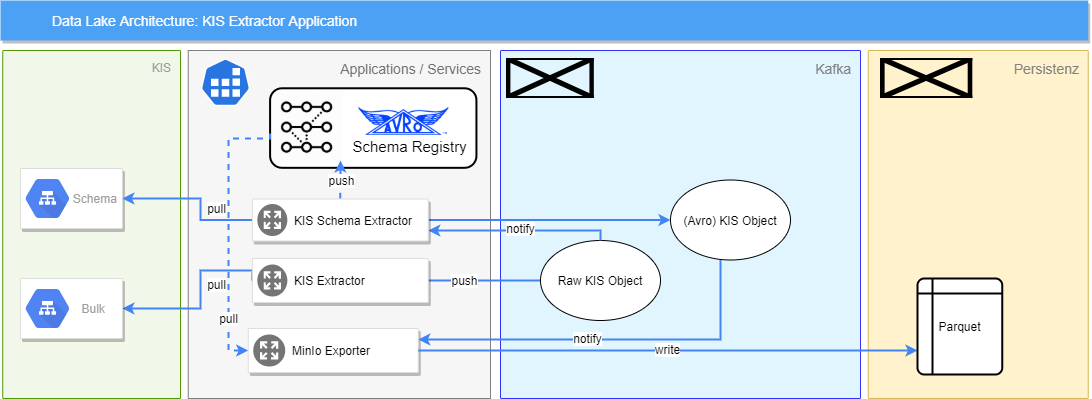
Task: Click the Bulk label in the KIS panel
Action: pos(93,309)
